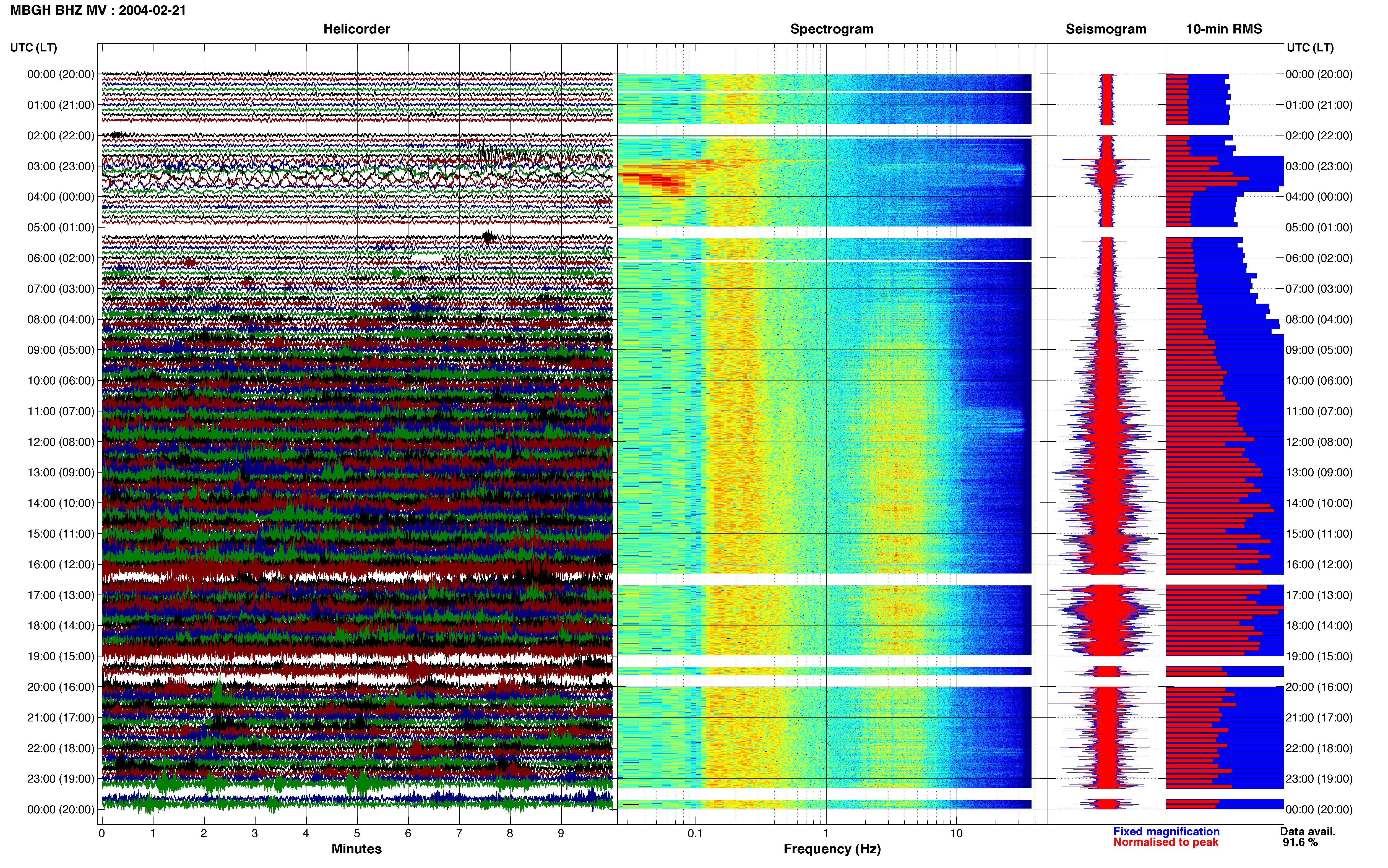Click the 'Seismogram' panel heading

[x=1106, y=29]
